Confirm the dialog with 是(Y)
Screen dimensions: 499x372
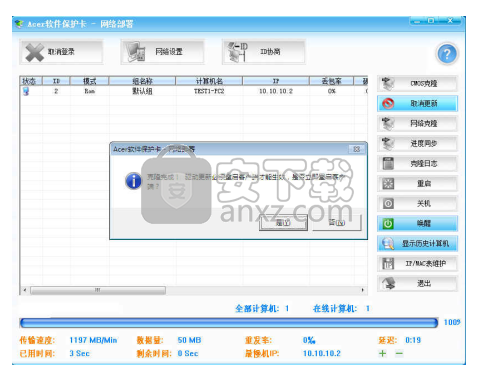coord(283,223)
